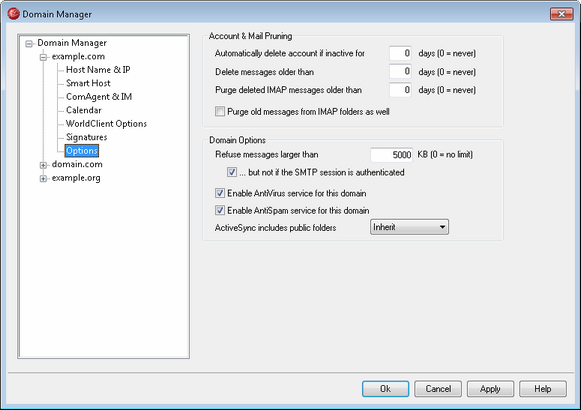Click the Domain Manager title bar icon
Viewport: 581px width, 410px height.
point(13,14)
